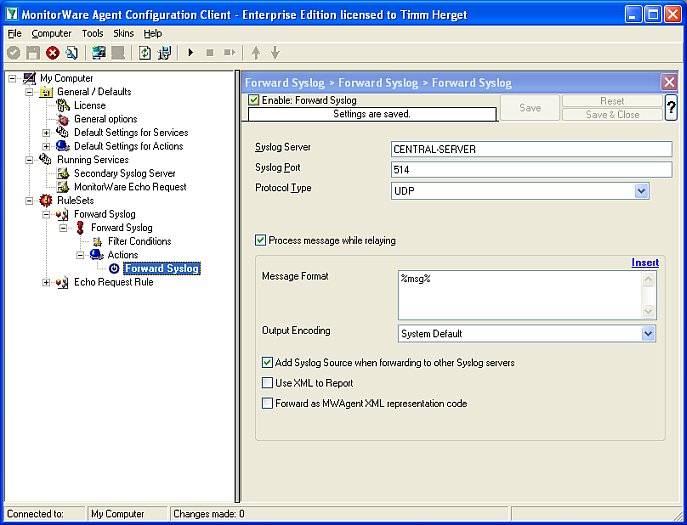
Task: Open the Help menu
Action: [153, 33]
